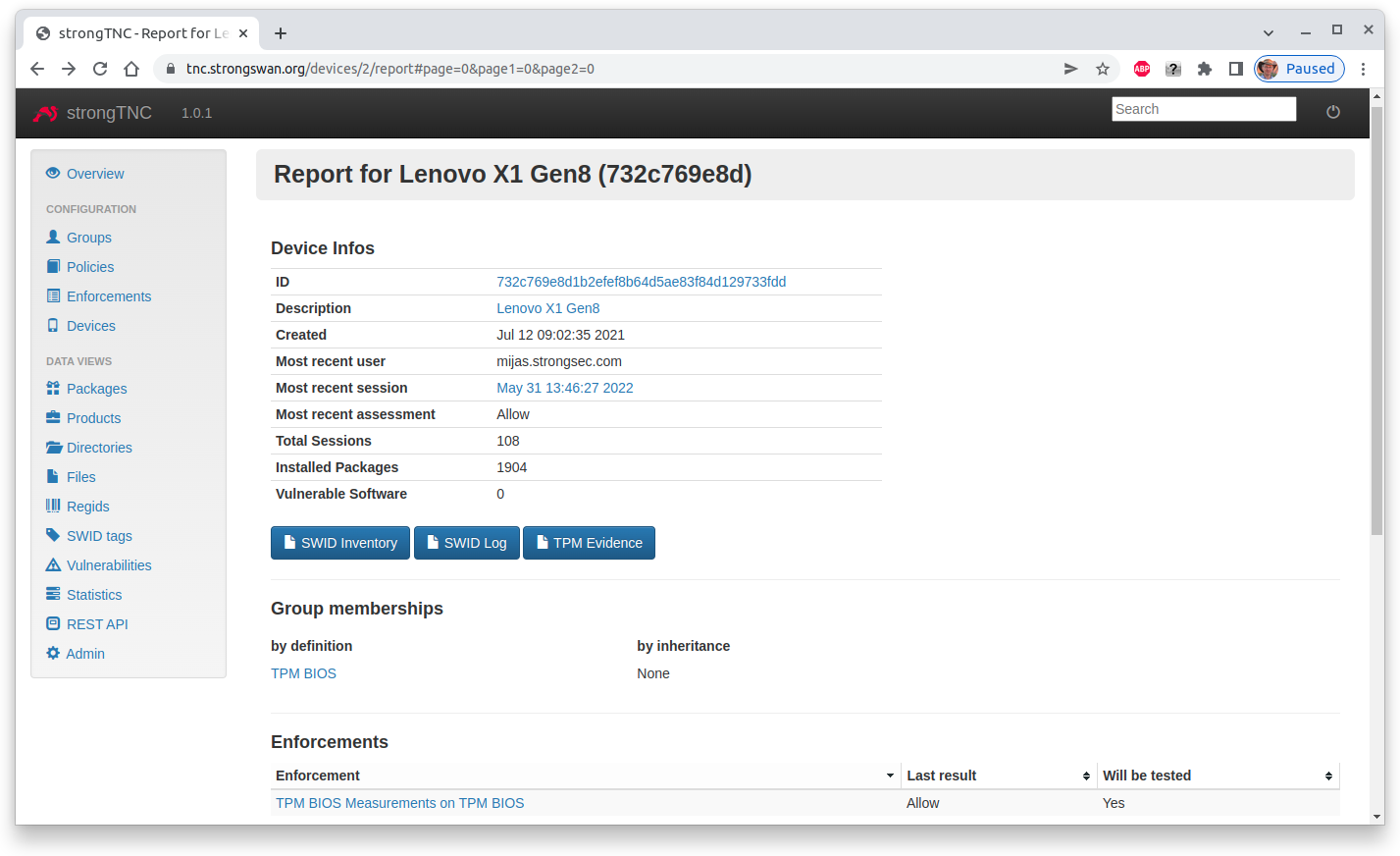Go back with browser back arrow
Screen dimensions: 1400x856
point(37,69)
